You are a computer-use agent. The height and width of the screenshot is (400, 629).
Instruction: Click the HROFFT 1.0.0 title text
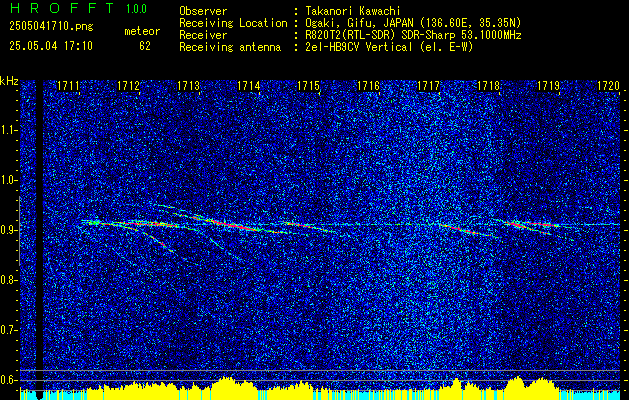tap(78, 8)
